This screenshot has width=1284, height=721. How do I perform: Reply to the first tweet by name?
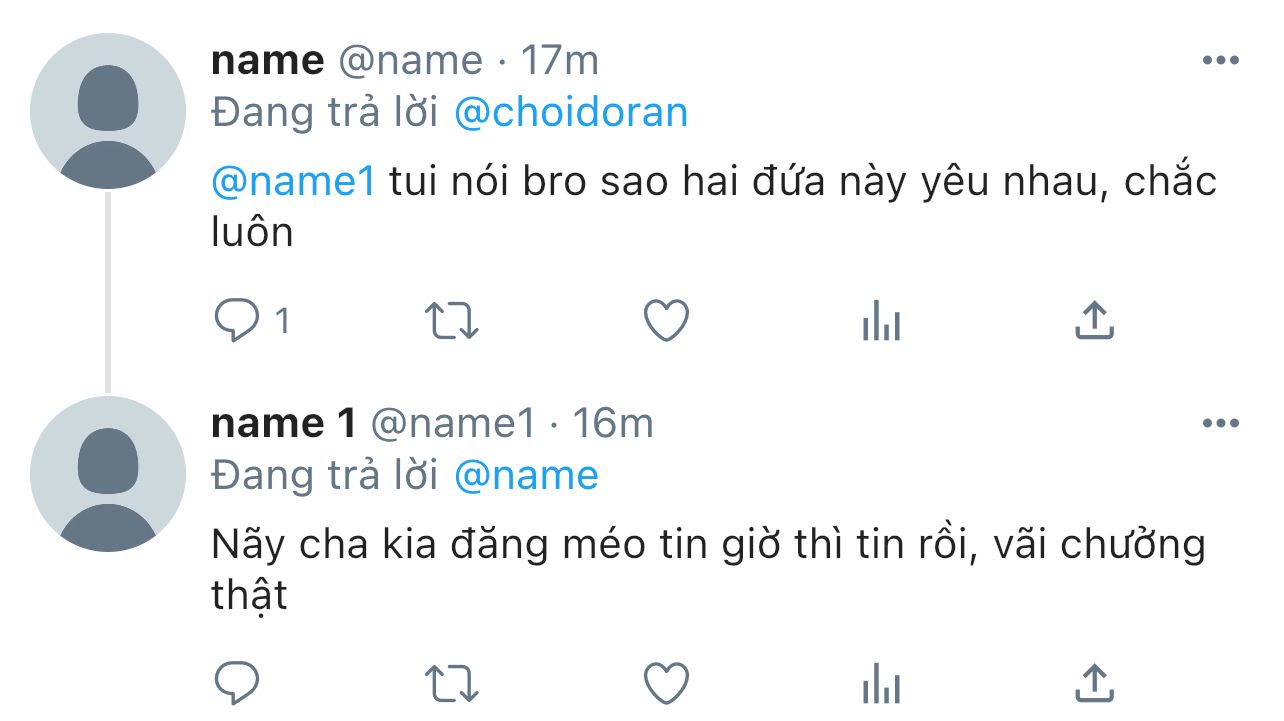(x=238, y=322)
